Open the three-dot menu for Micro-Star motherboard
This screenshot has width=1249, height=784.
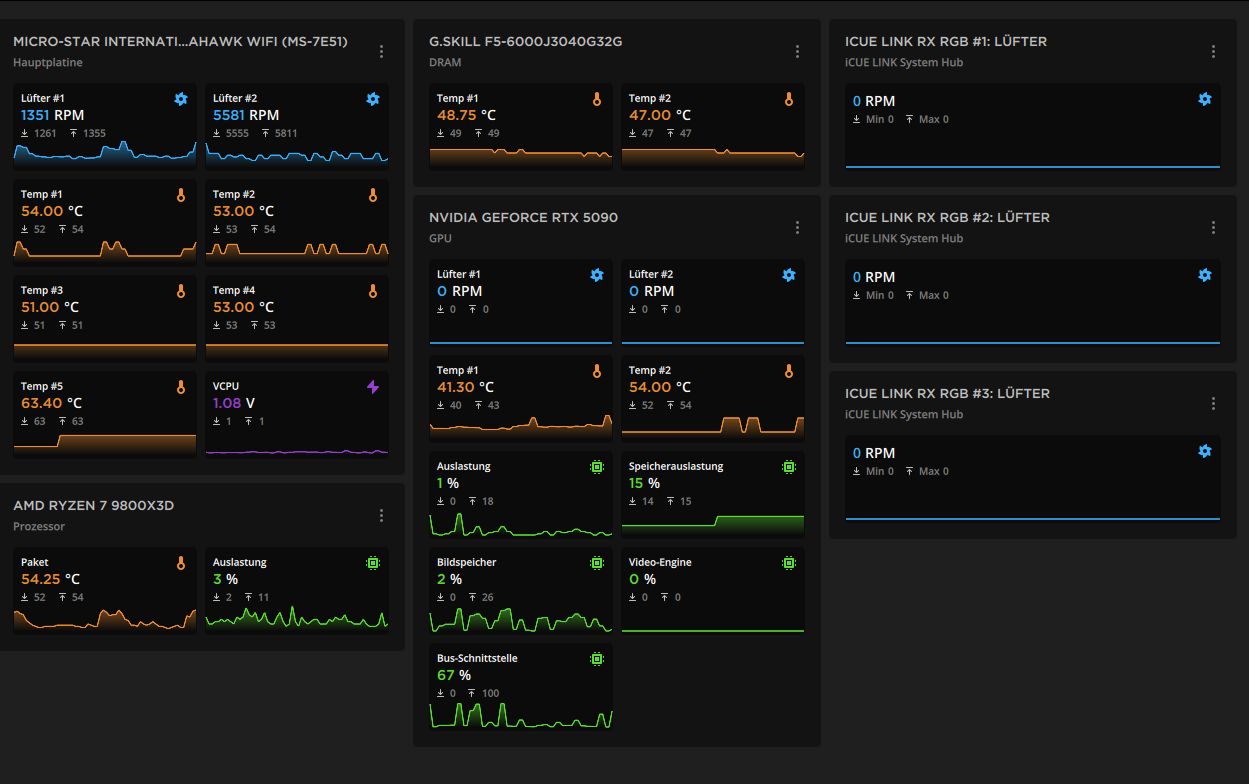[x=381, y=52]
